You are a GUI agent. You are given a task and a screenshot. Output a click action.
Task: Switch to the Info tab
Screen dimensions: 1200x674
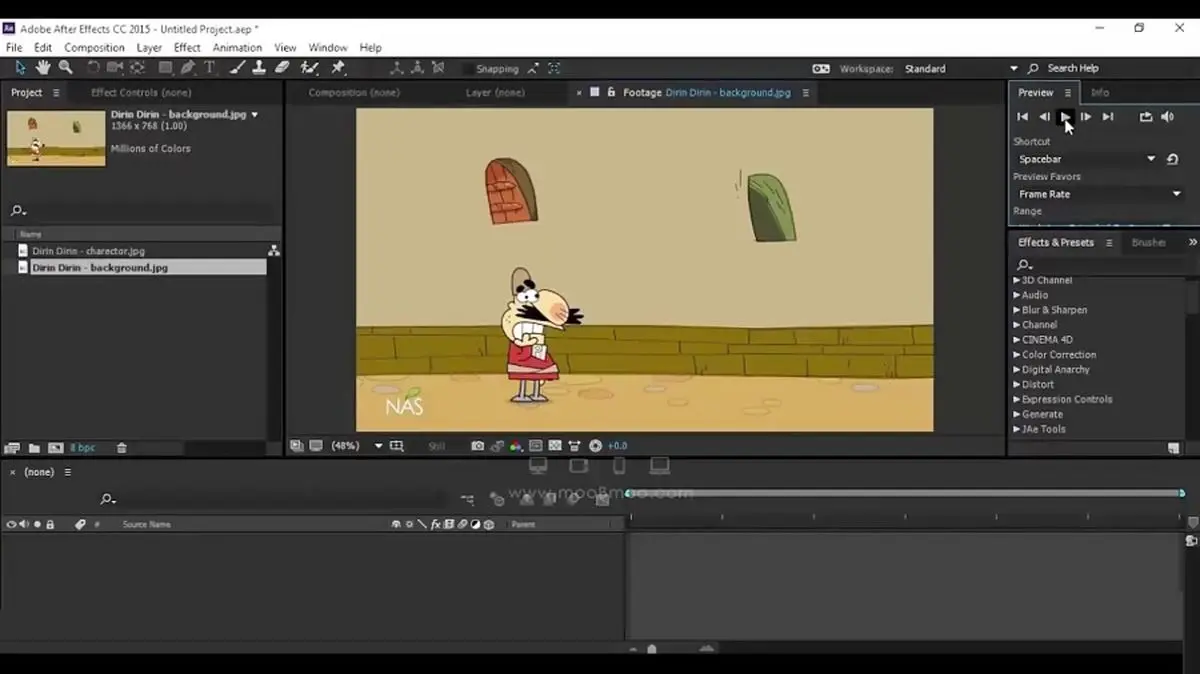1099,92
